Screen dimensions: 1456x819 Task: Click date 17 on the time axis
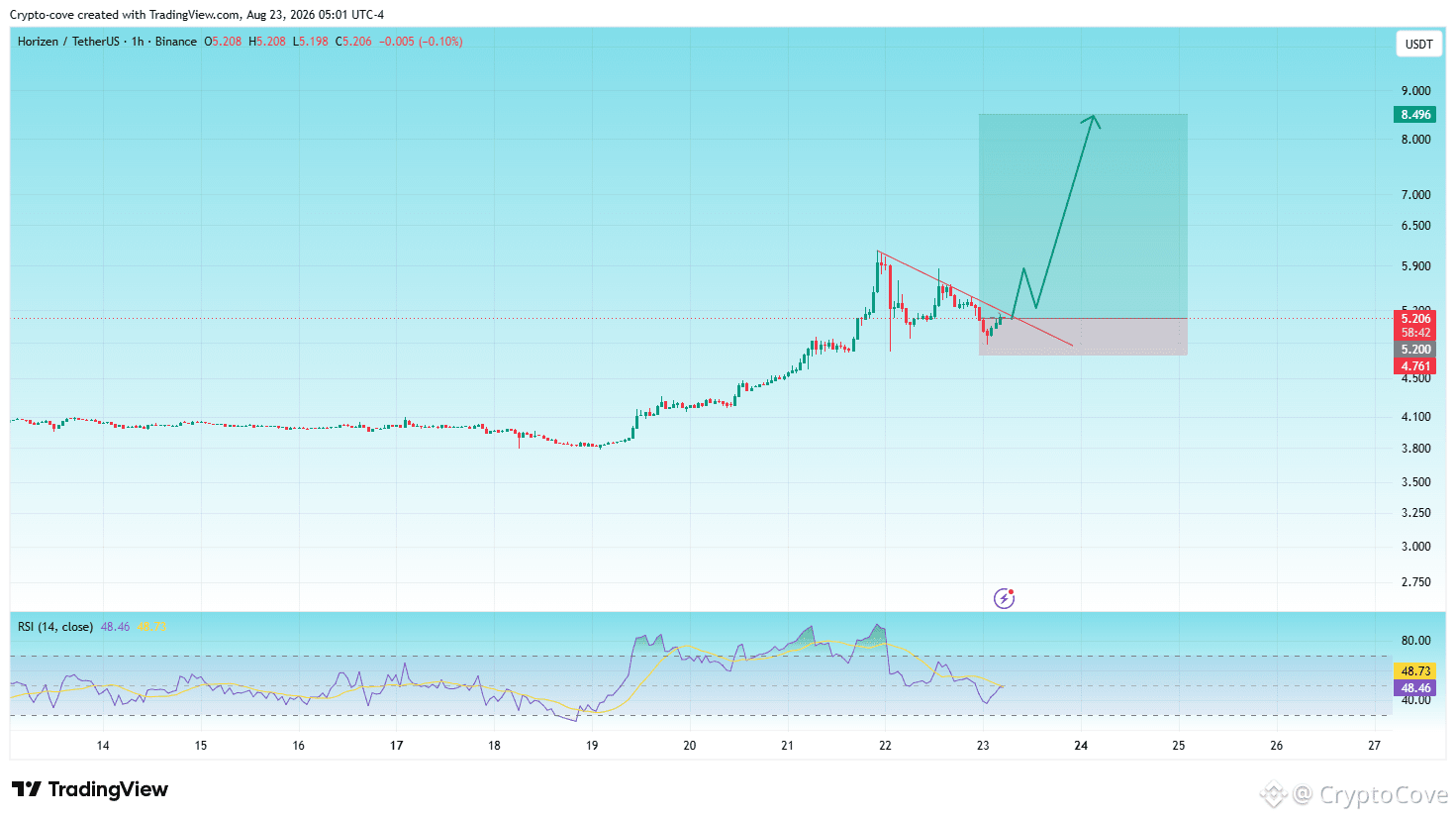(x=397, y=746)
